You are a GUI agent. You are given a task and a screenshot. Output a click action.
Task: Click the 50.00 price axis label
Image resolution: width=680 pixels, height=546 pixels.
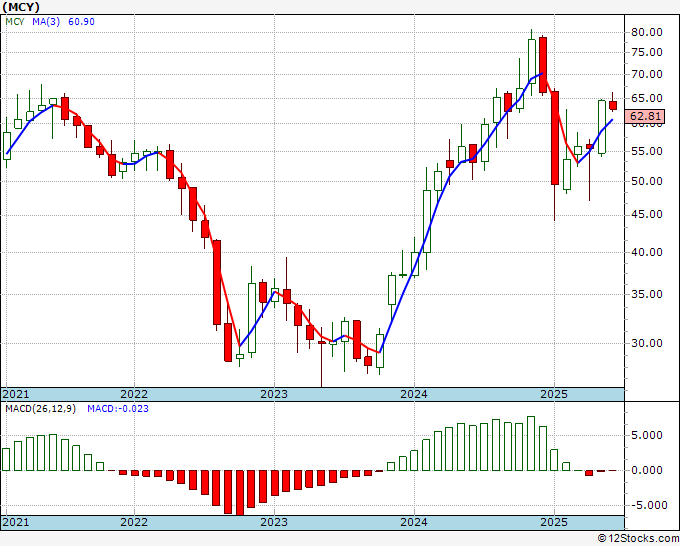(647, 181)
